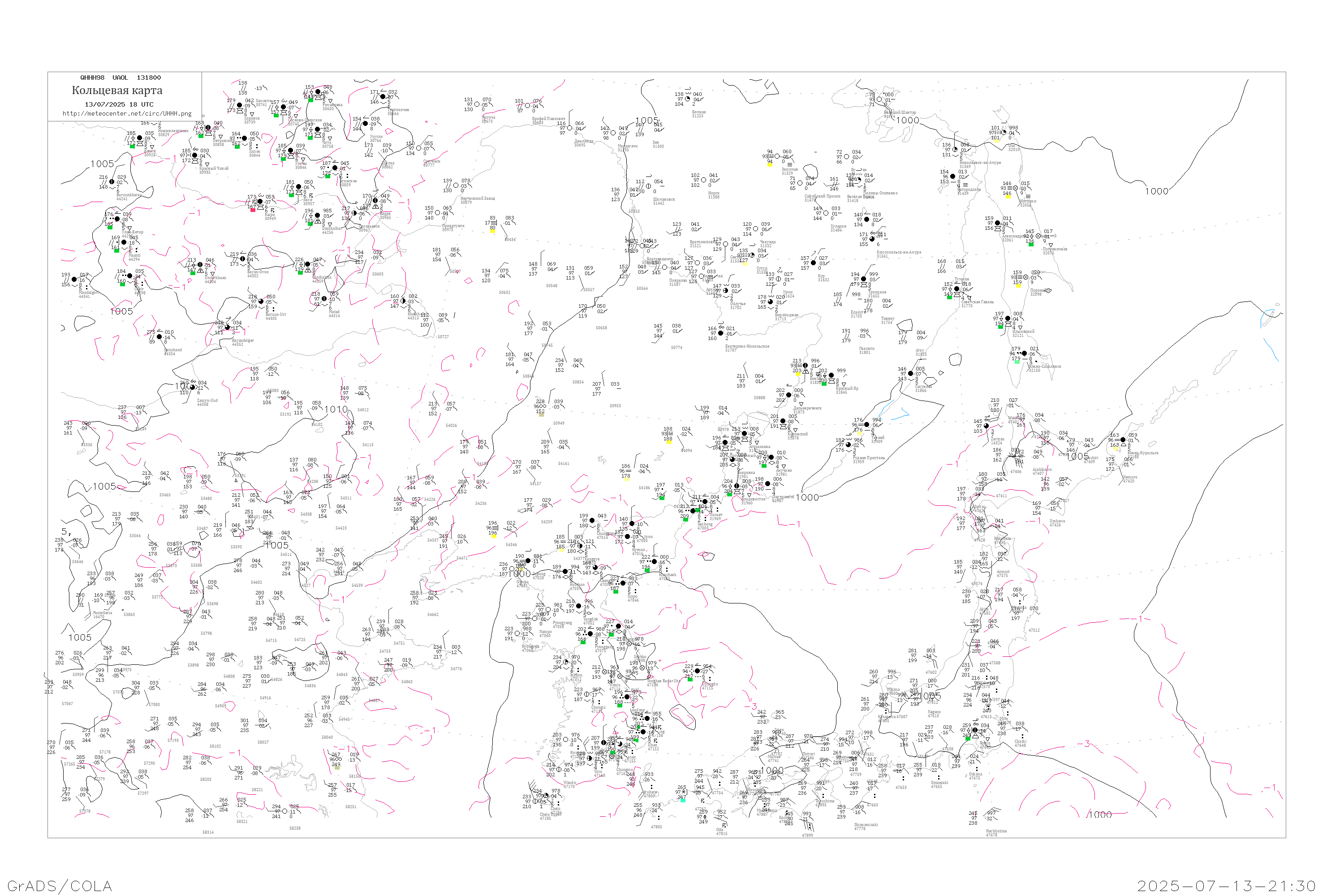Click the QHHH98 UAOL 131800 header code
This screenshot has height=896, width=1344.
click(121, 78)
